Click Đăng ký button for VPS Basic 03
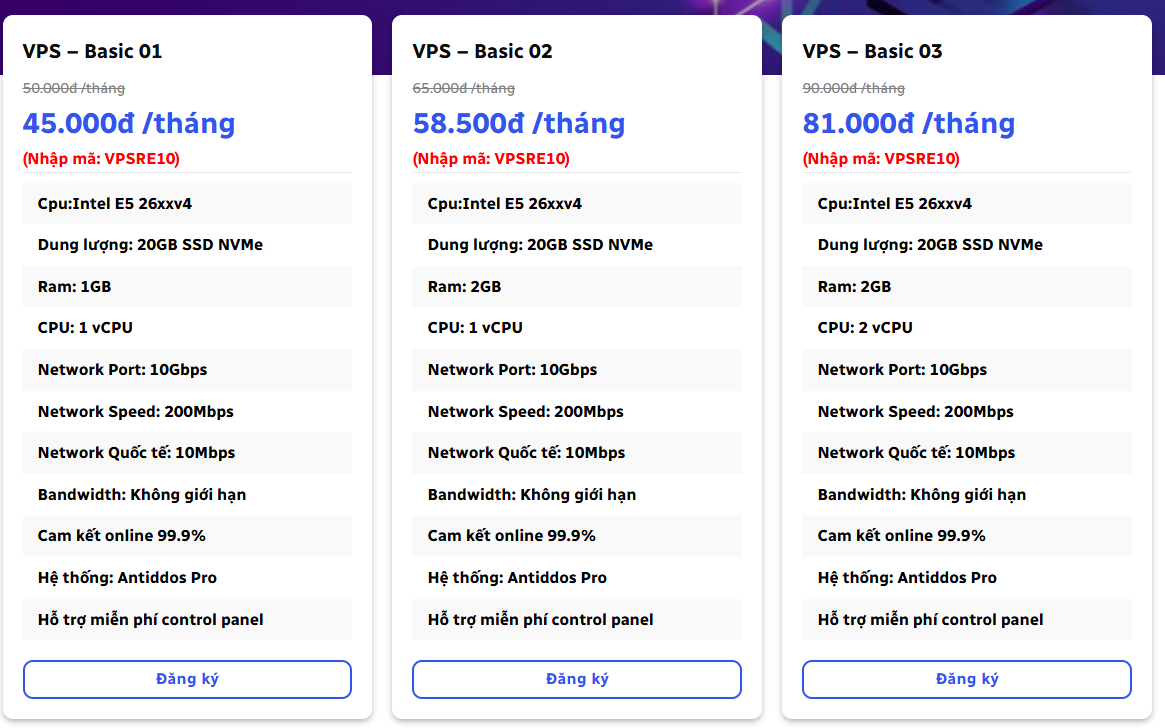The image size is (1165, 728). coord(967,679)
